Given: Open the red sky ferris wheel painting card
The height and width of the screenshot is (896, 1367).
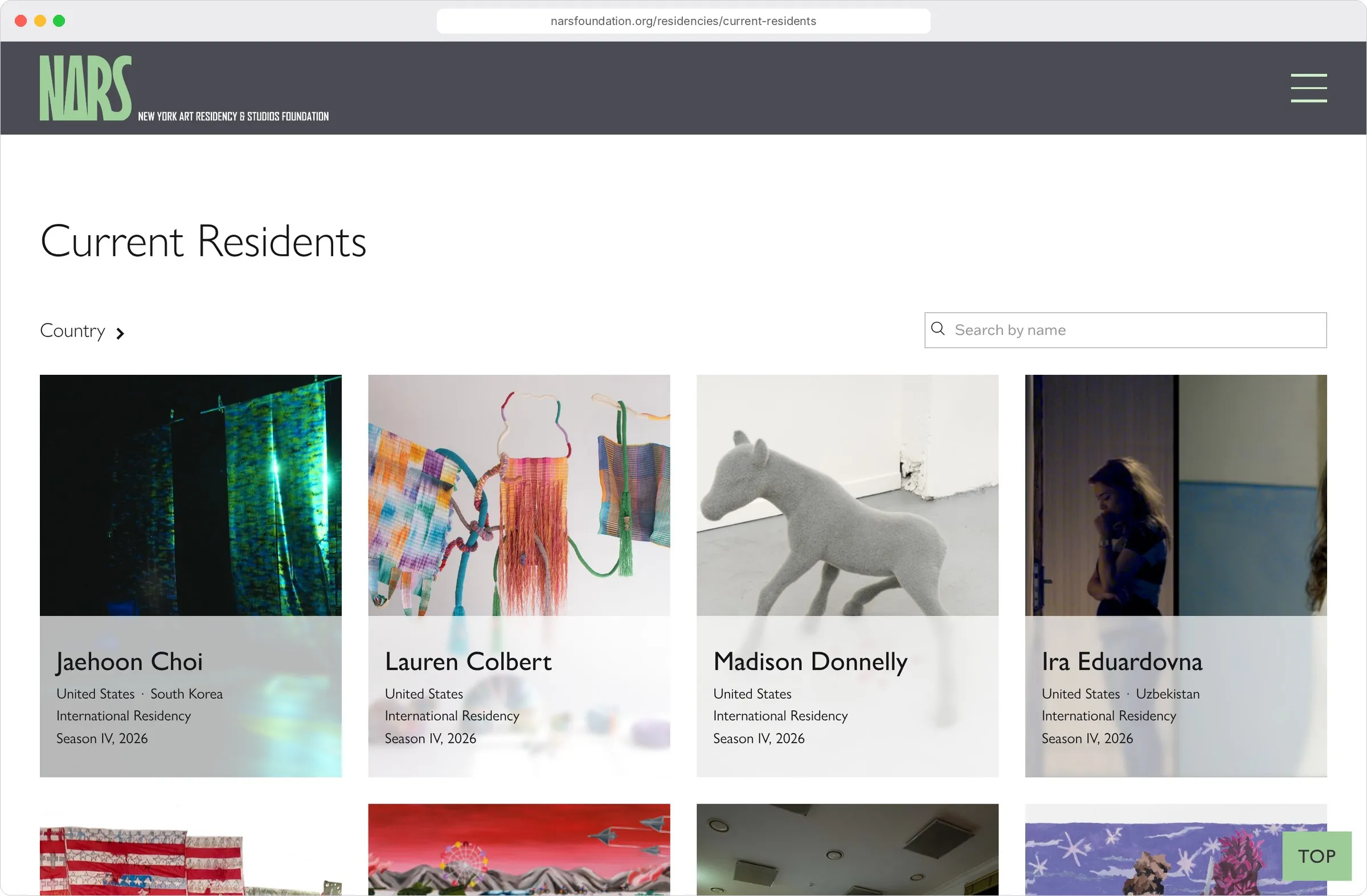Looking at the screenshot, I should point(519,850).
